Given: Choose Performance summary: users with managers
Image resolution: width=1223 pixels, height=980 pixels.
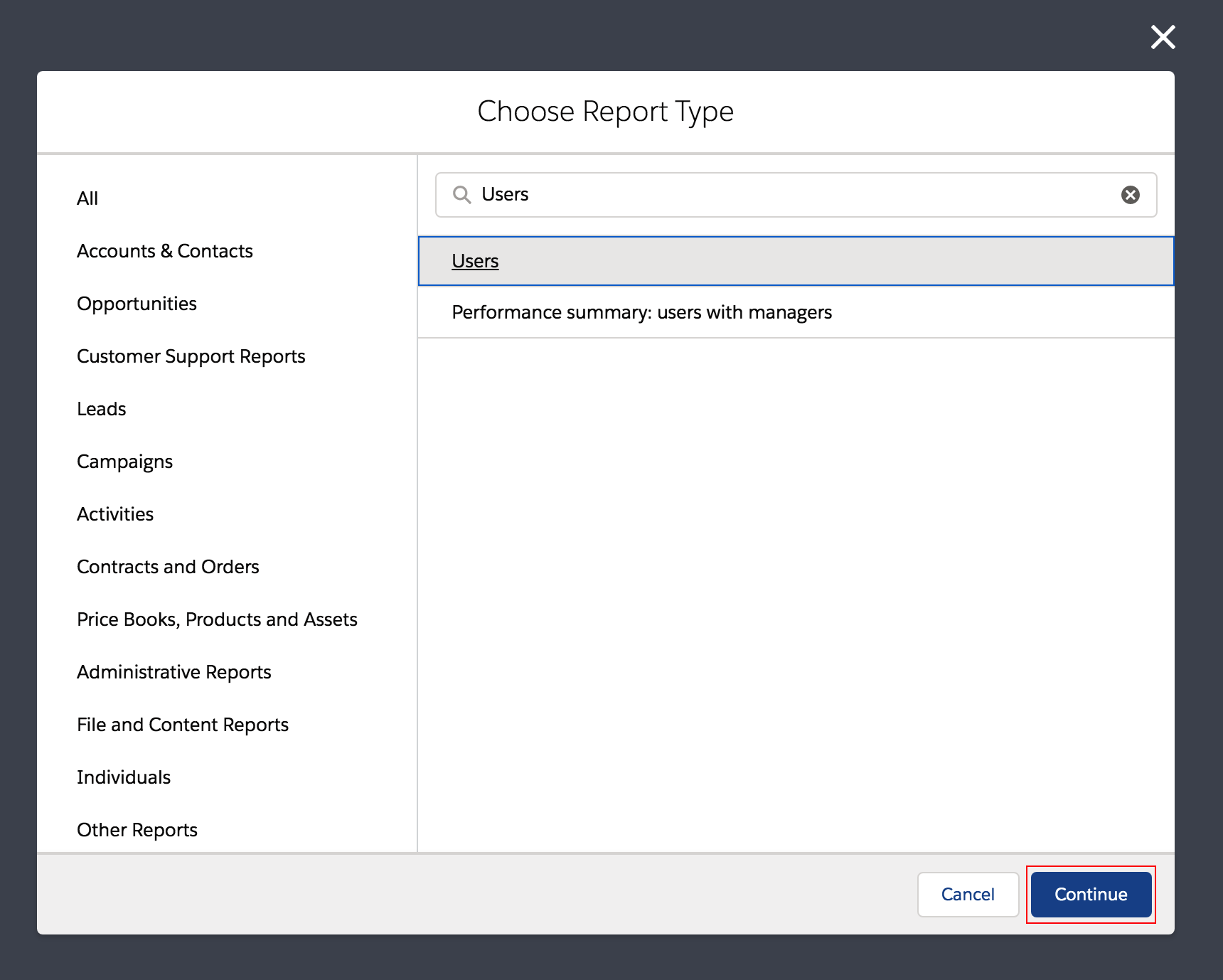Looking at the screenshot, I should point(641,312).
